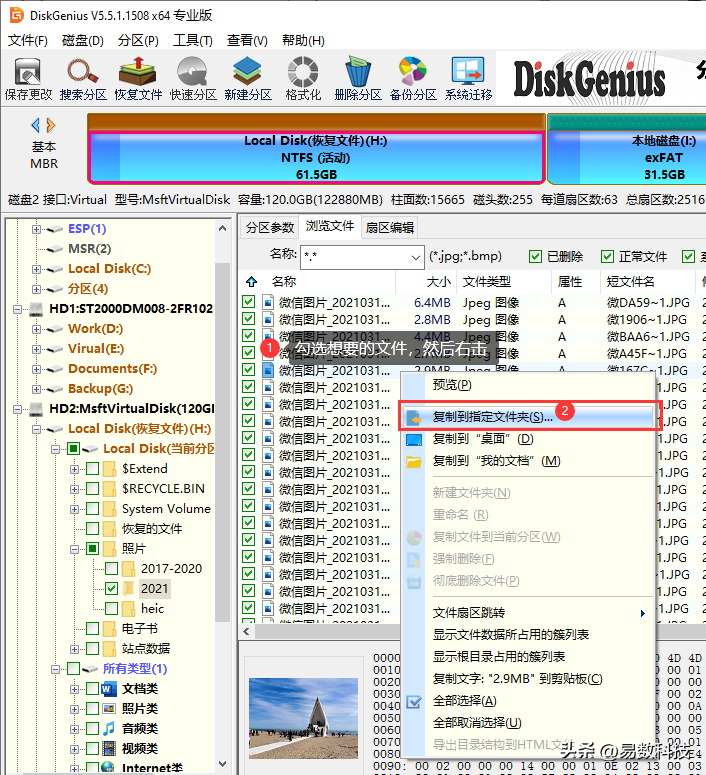Check the heic folder checkbox
706x775 pixels.
pos(111,608)
